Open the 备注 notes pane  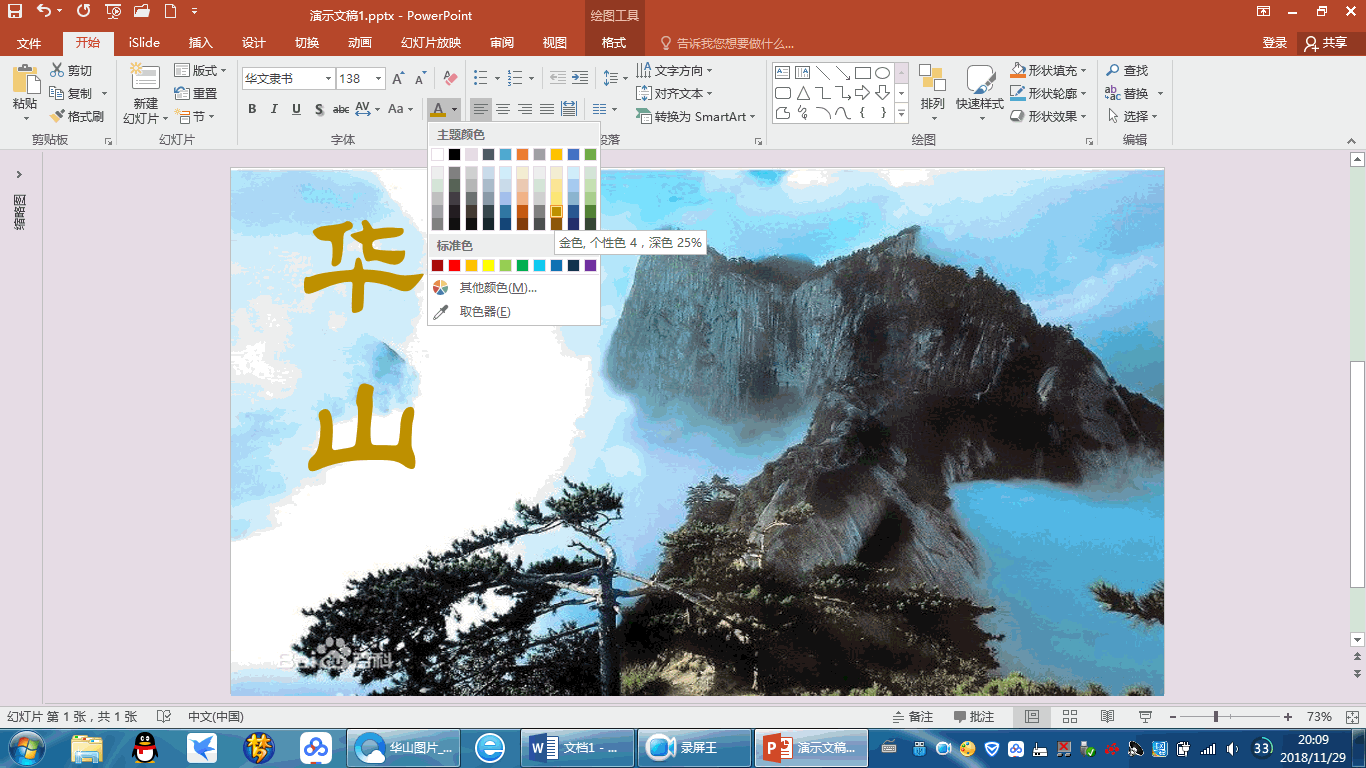click(913, 717)
